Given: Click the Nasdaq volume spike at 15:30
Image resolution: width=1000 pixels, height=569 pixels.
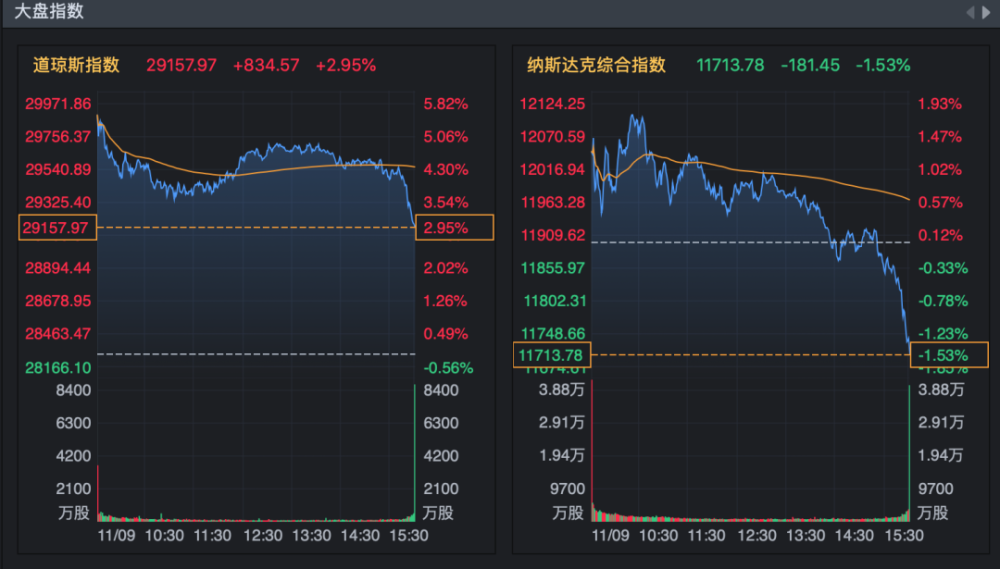Looking at the screenshot, I should click(x=909, y=450).
